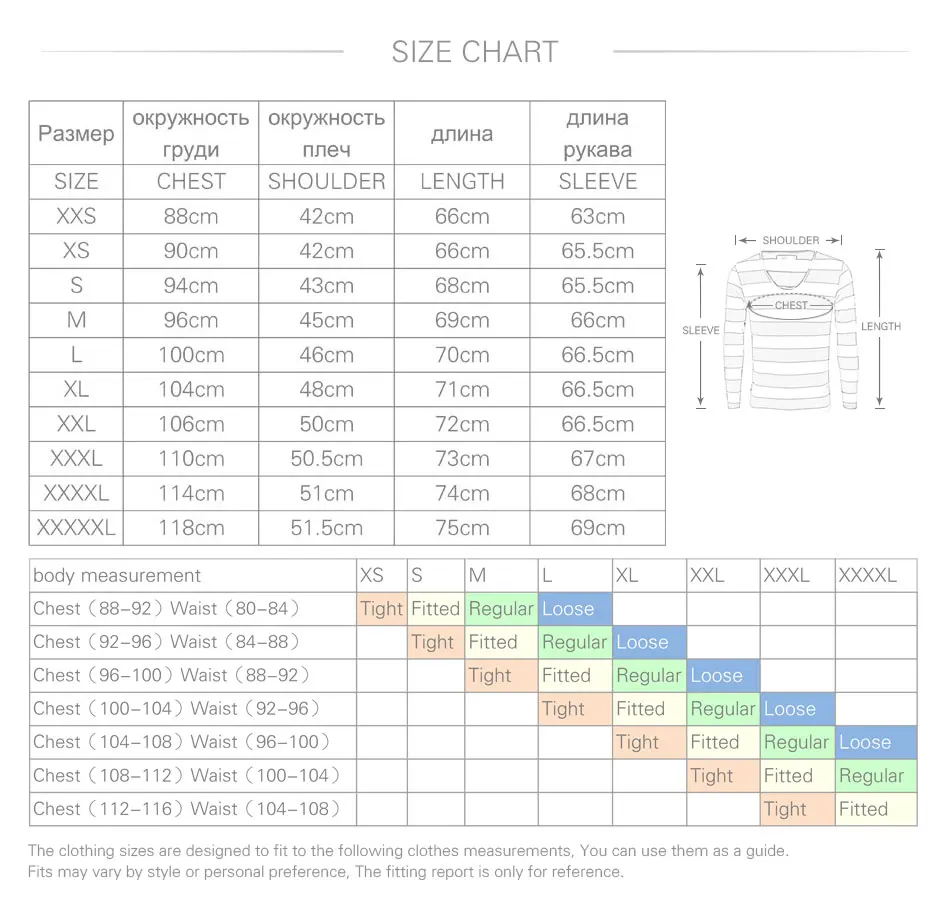Click the green Regular cell under XXXXL
This screenshot has height=901, width=950.
tap(876, 776)
